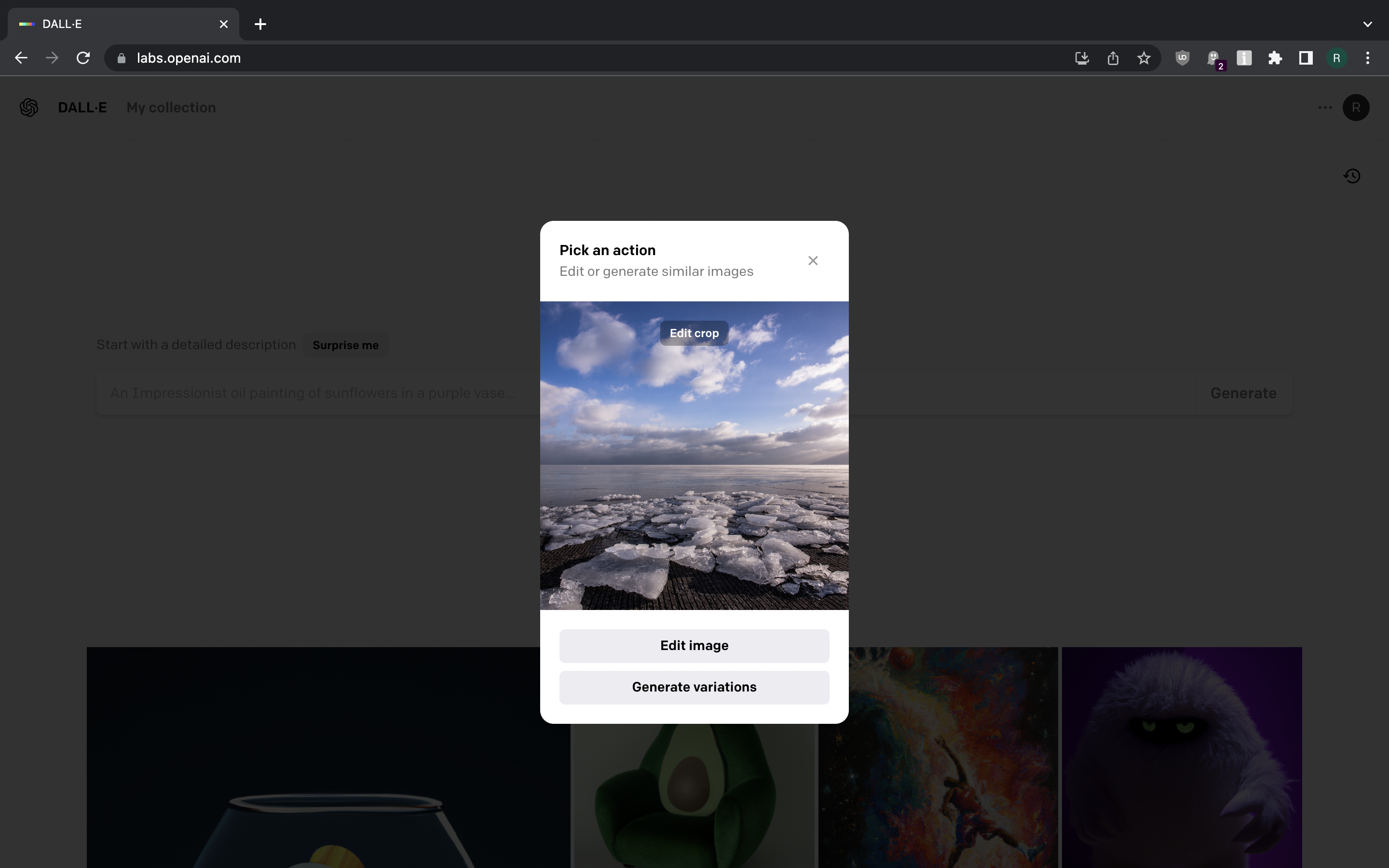Viewport: 1389px width, 868px height.
Task: Click the OpenAI logo icon
Action: (x=29, y=108)
